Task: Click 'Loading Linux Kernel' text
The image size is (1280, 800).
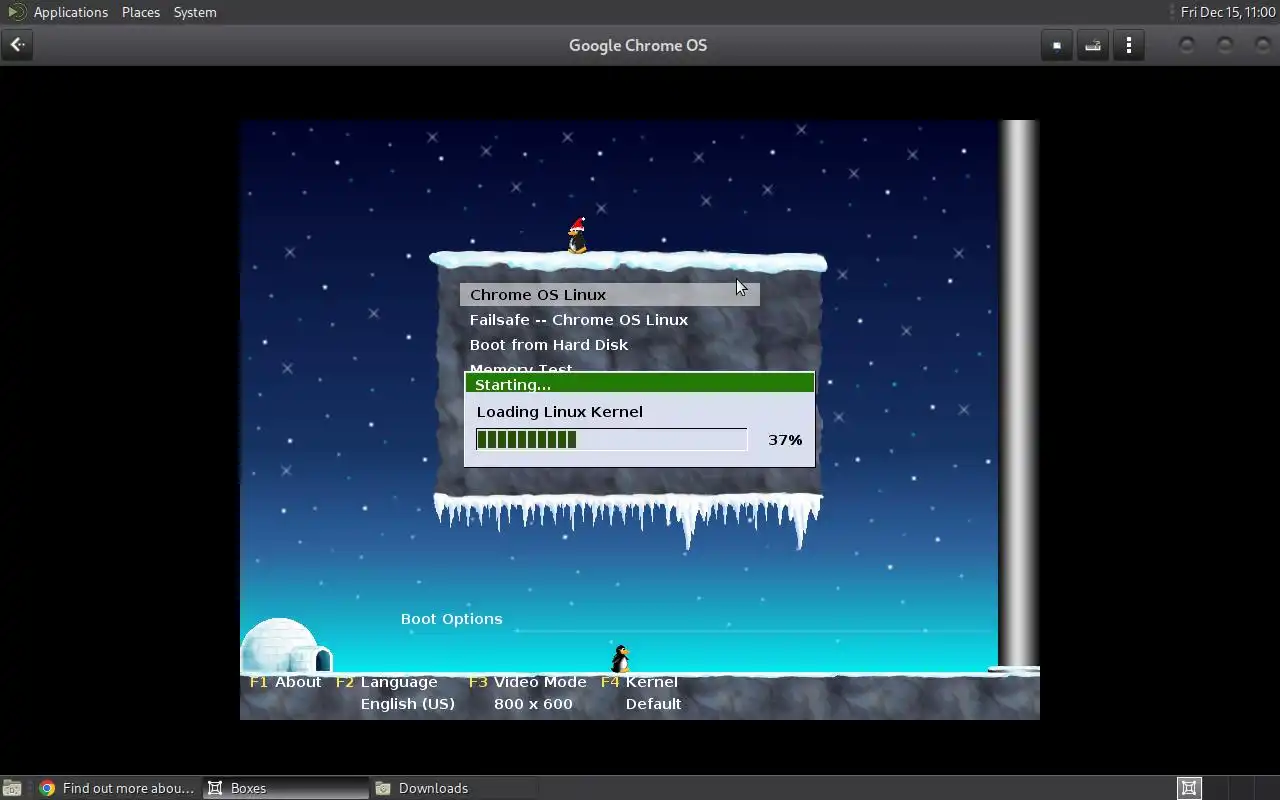Action: 559,412
